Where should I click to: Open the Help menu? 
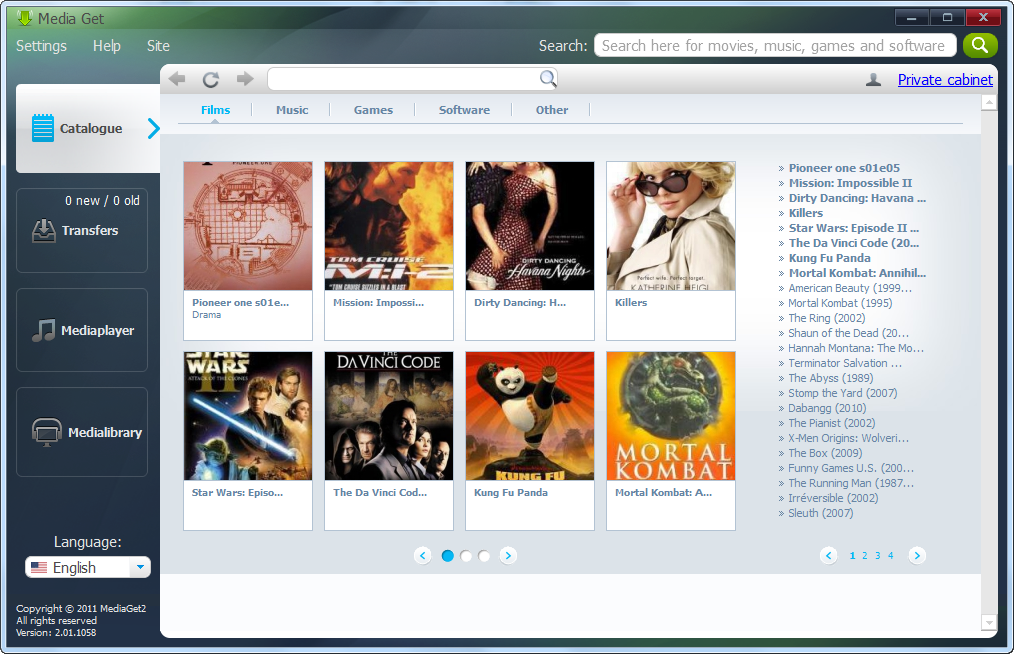pyautogui.click(x=107, y=46)
